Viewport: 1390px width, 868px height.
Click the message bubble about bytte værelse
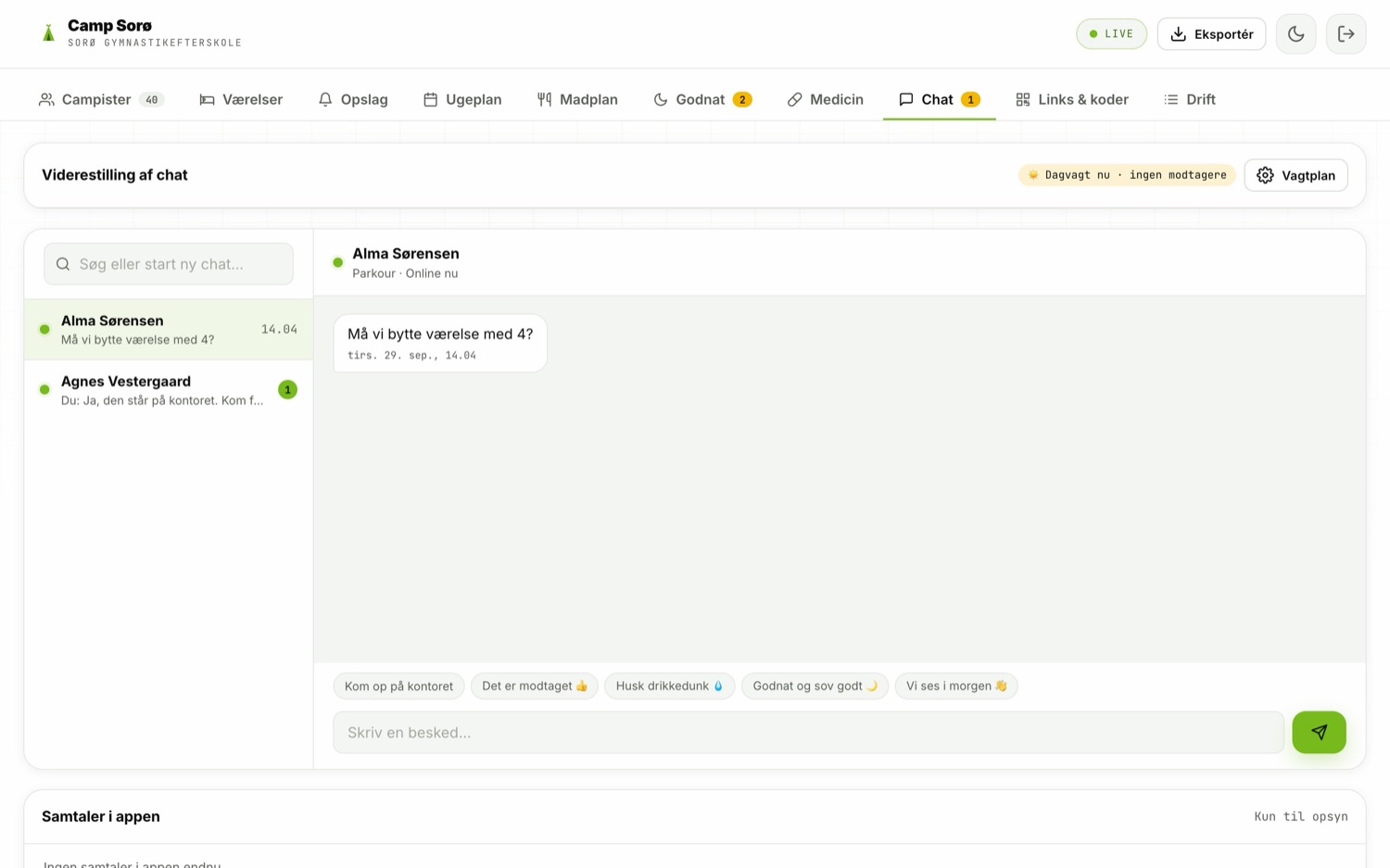click(x=440, y=343)
